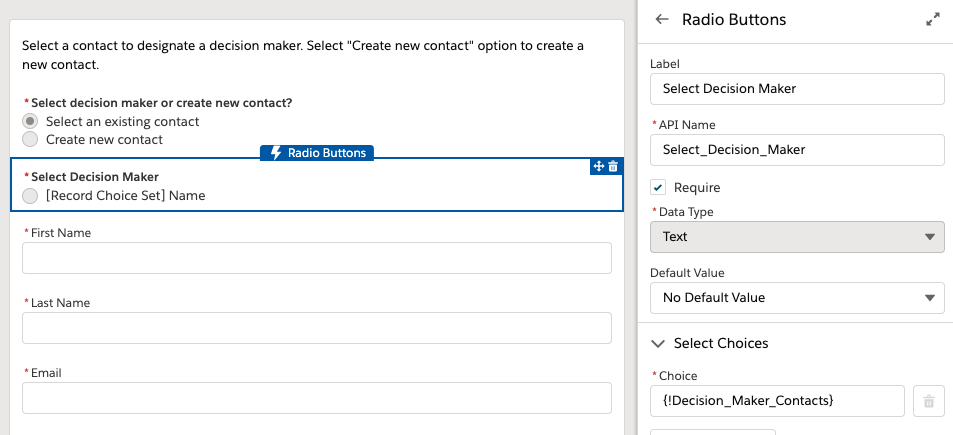
Task: Click the Choice field with Decision_Maker_Contacts
Action: pyautogui.click(x=777, y=401)
